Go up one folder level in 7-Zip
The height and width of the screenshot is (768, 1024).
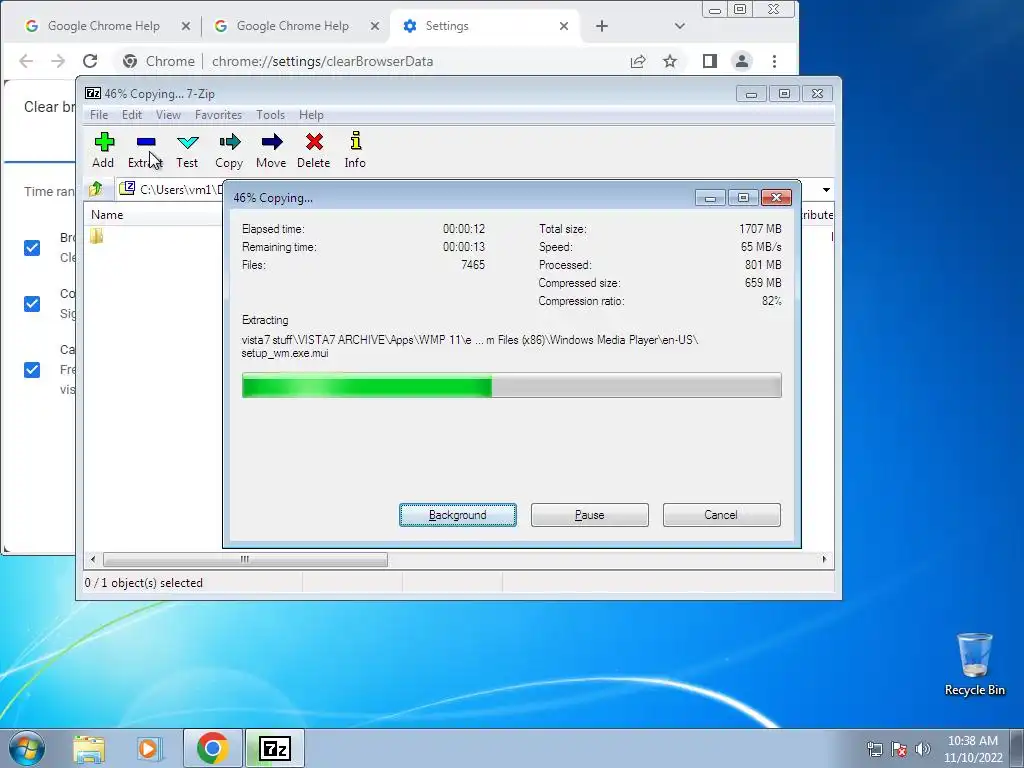pyautogui.click(x=96, y=189)
